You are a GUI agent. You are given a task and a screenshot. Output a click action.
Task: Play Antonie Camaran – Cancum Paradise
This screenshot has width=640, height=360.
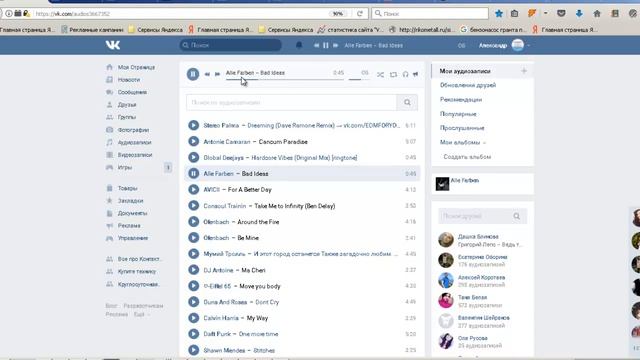click(193, 142)
